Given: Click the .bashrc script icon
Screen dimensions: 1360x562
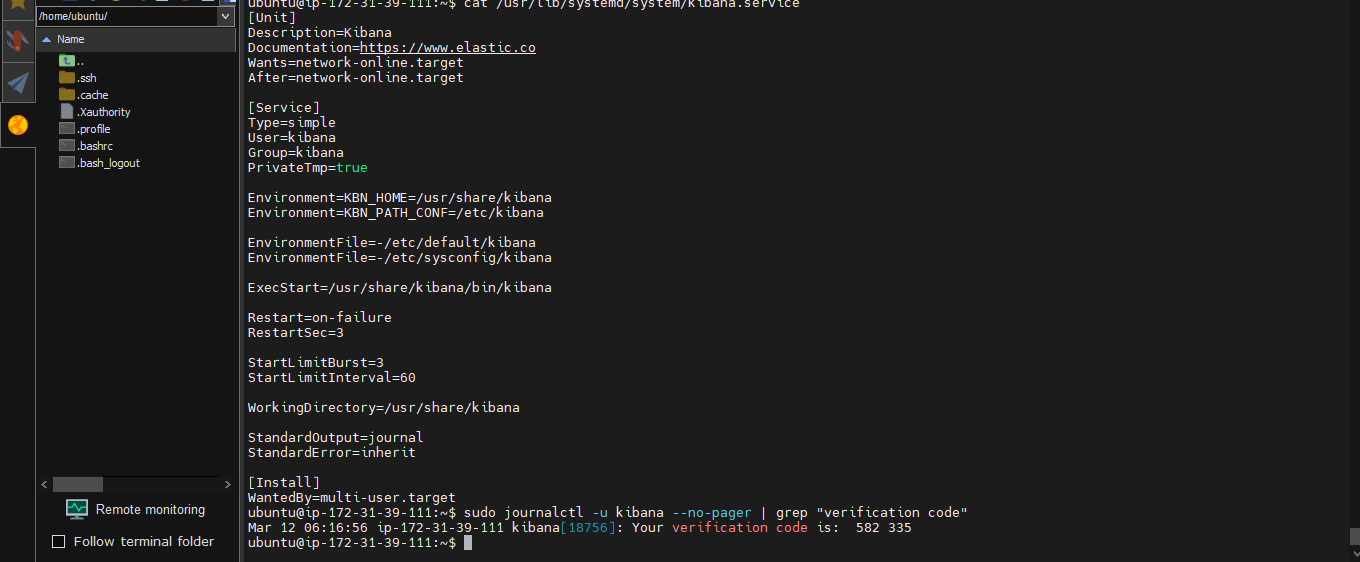Looking at the screenshot, I should (x=67, y=145).
